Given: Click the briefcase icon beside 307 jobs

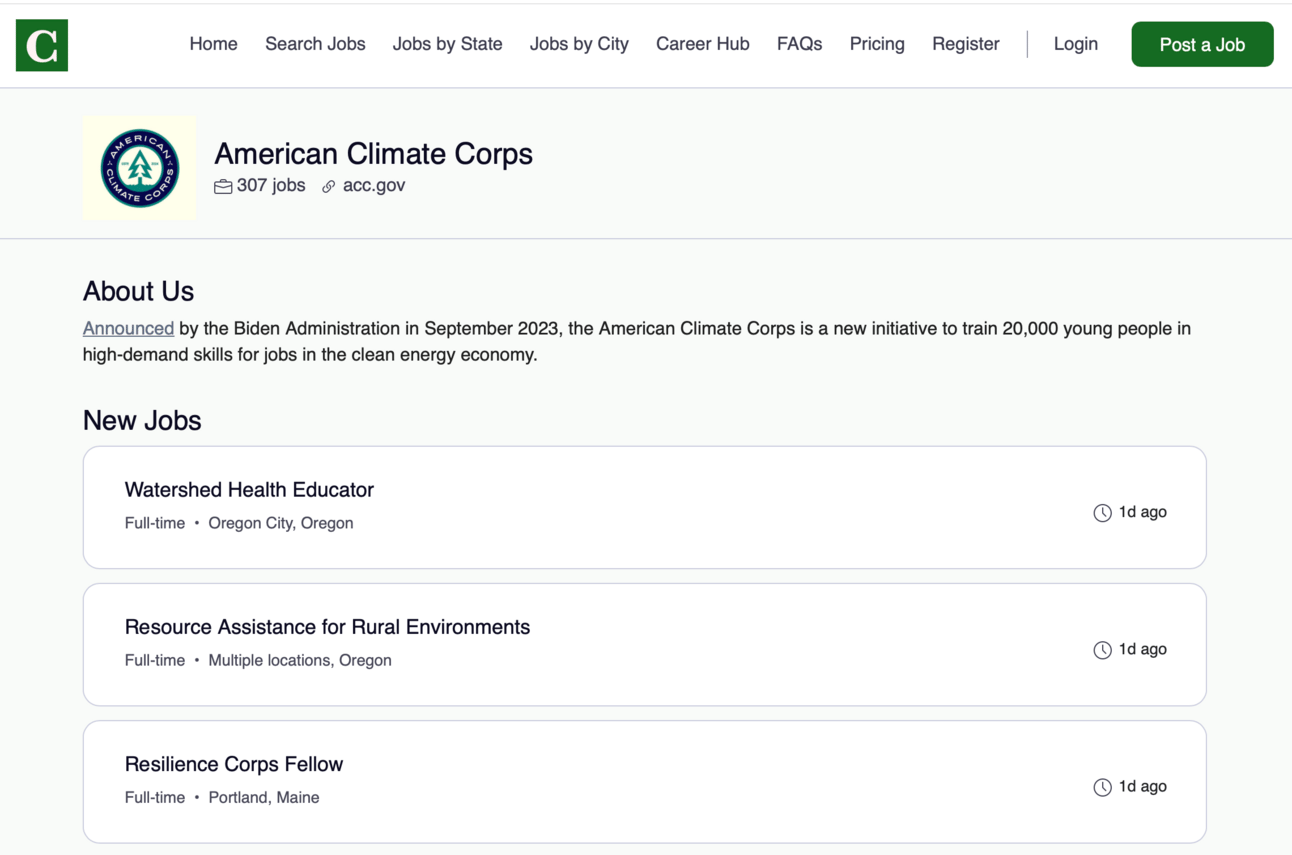Looking at the screenshot, I should [223, 186].
